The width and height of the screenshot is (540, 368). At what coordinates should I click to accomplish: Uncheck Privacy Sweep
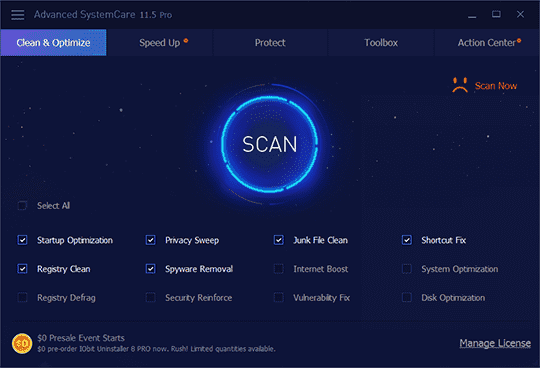point(150,240)
